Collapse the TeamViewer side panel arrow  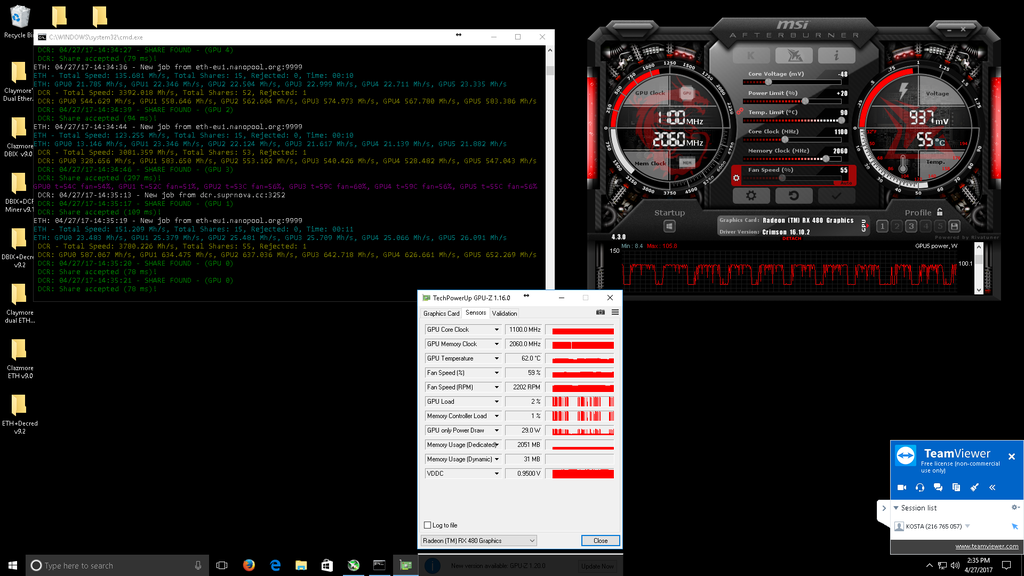(x=884, y=508)
